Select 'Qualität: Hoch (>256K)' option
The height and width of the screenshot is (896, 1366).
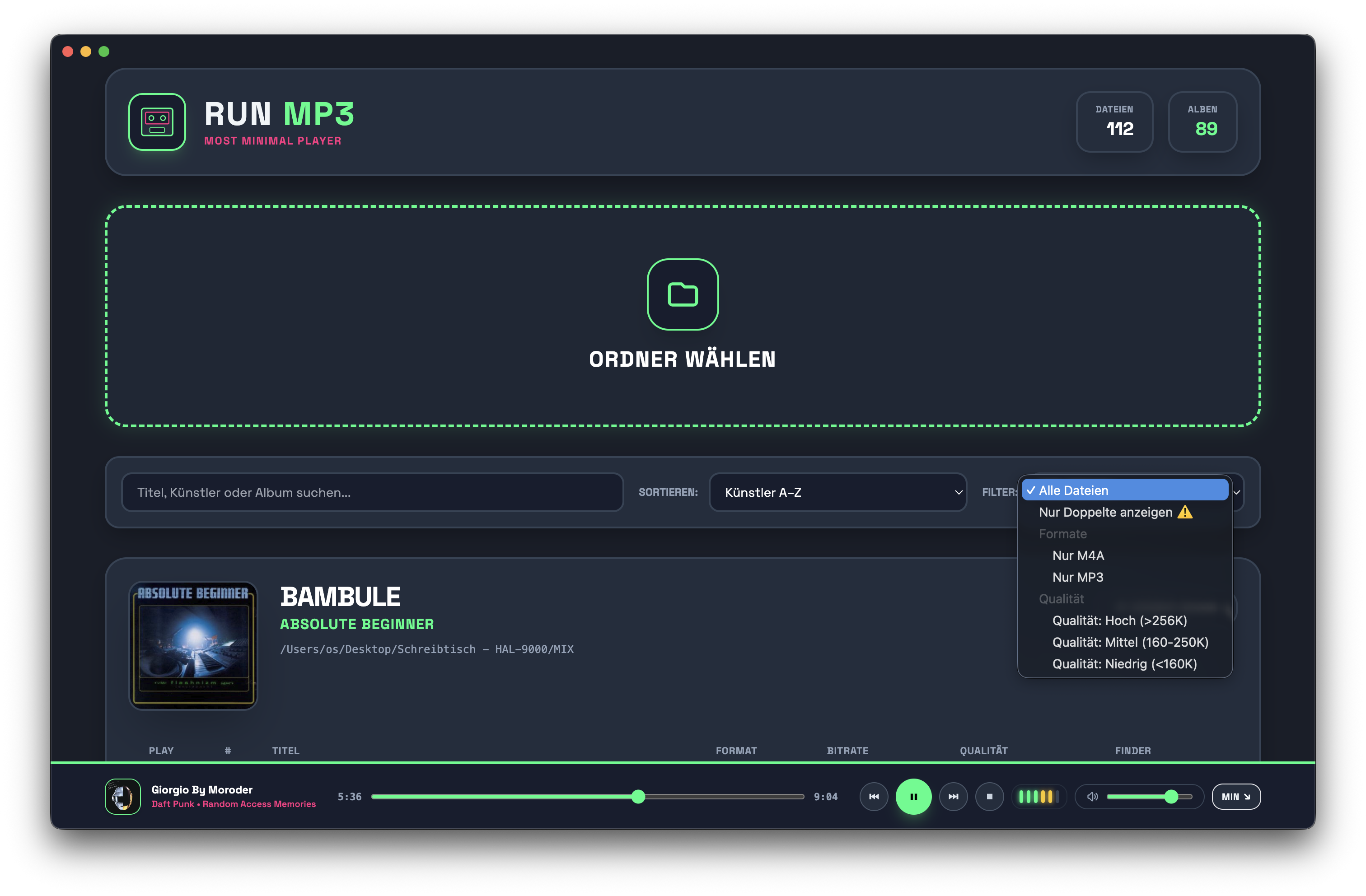[x=1124, y=621]
